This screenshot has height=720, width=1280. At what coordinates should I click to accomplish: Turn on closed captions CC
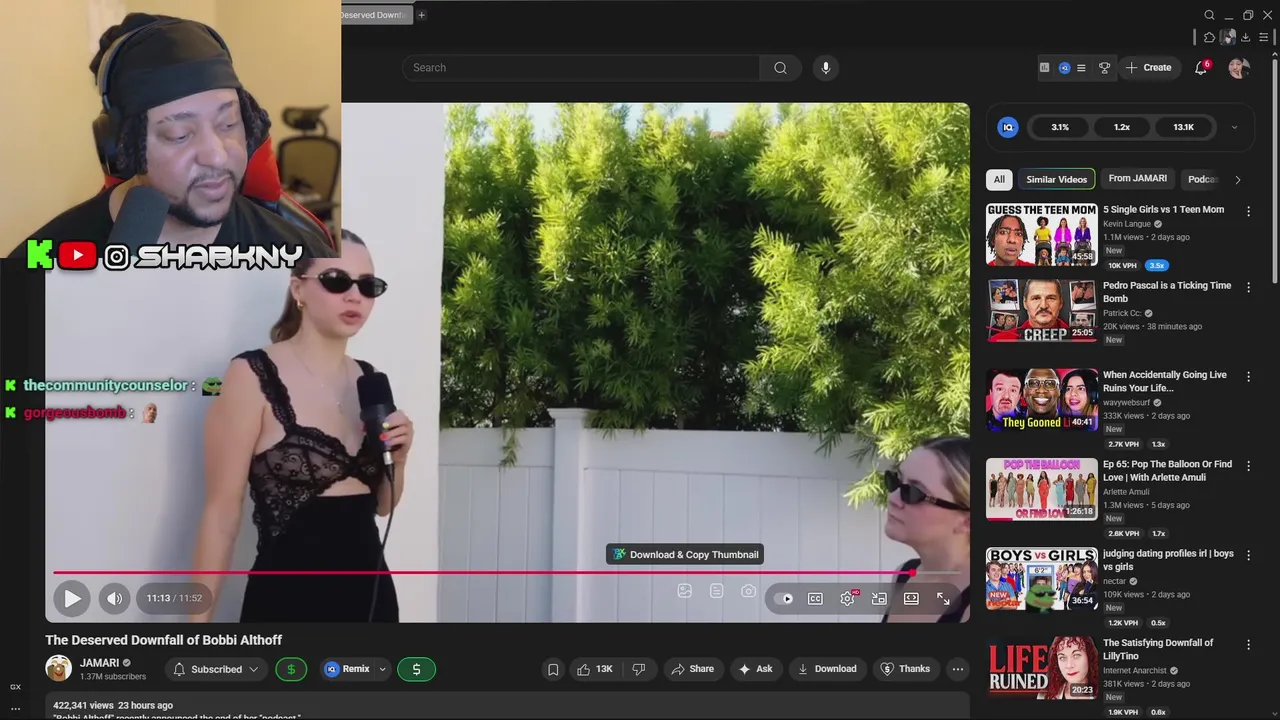click(815, 599)
